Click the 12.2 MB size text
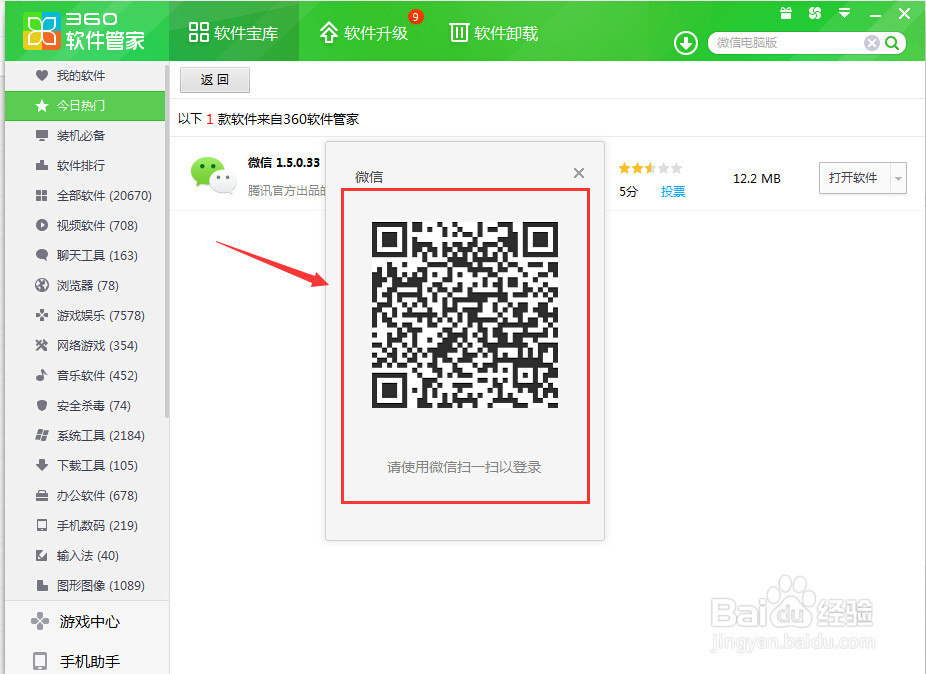Screen dimensions: 926x674 [757, 178]
